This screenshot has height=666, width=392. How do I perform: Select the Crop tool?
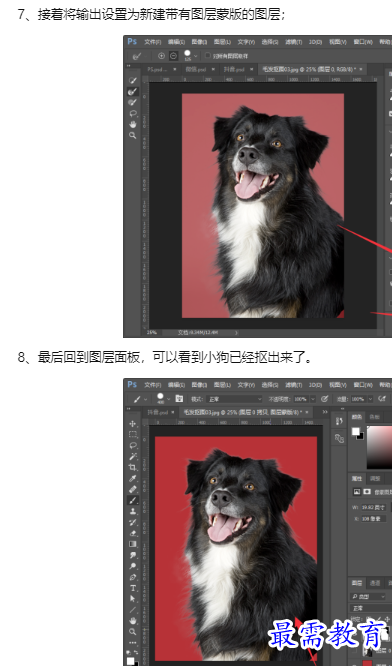(x=133, y=468)
